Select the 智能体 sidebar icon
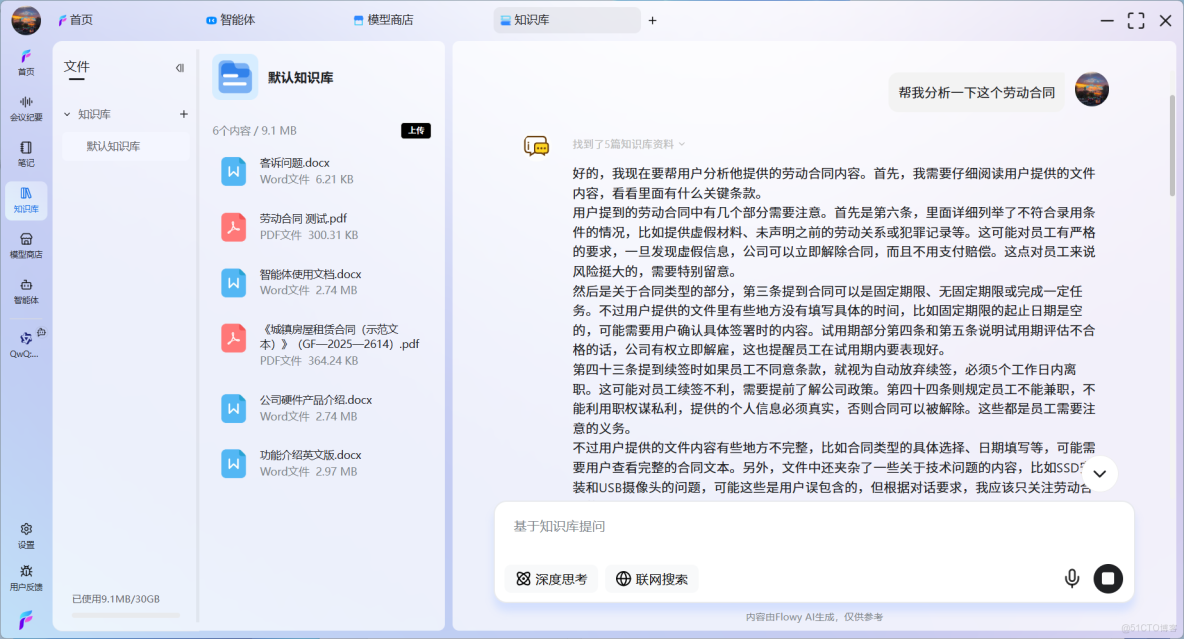This screenshot has height=639, width=1184. pyautogui.click(x=25, y=291)
